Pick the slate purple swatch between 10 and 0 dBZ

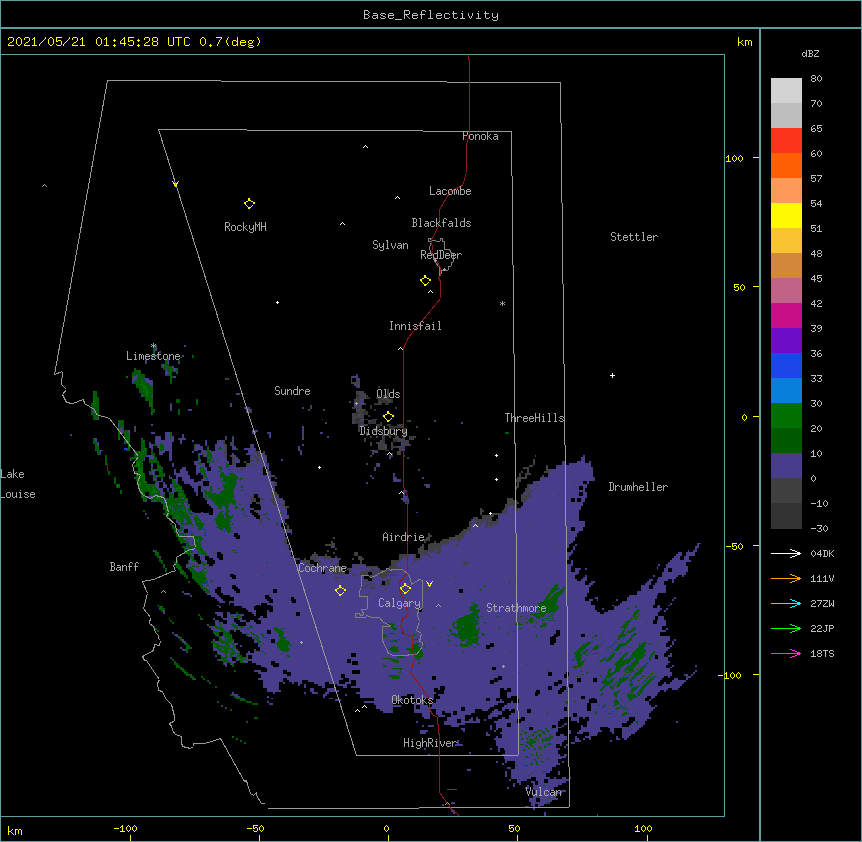click(x=786, y=466)
